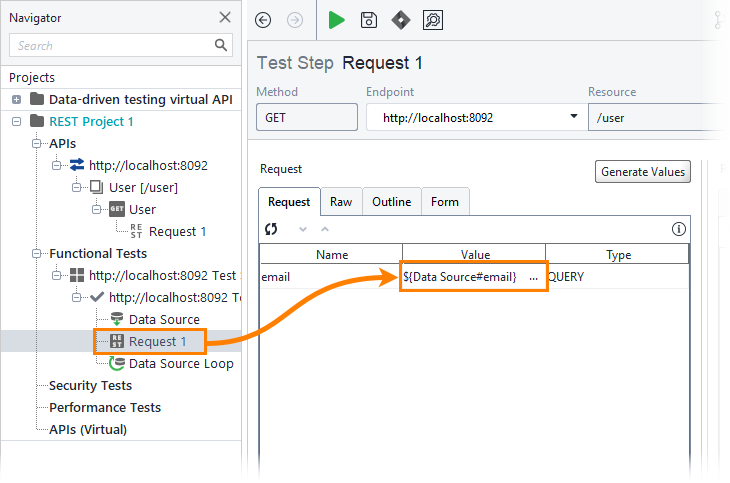Click the Type column header
This screenshot has width=730, height=483.
tap(617, 254)
